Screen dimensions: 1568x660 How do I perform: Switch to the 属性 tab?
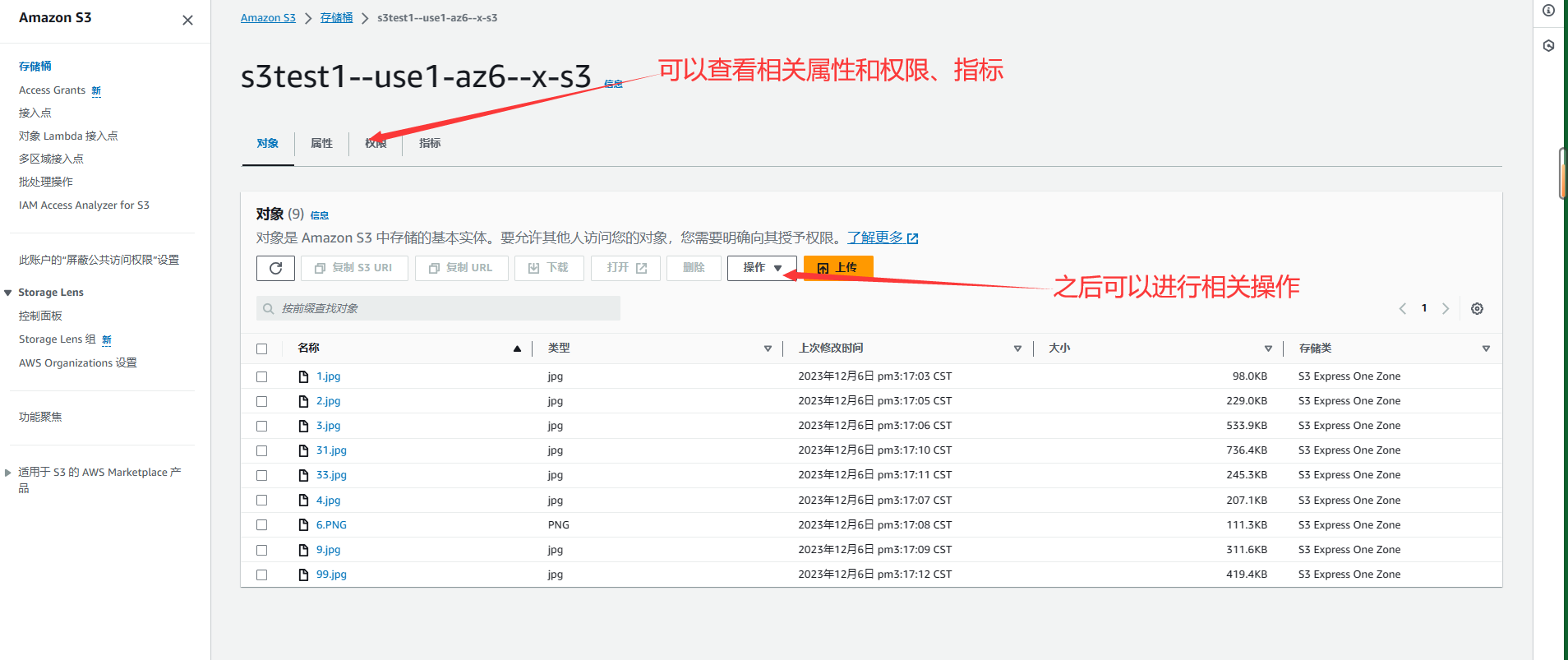(321, 144)
